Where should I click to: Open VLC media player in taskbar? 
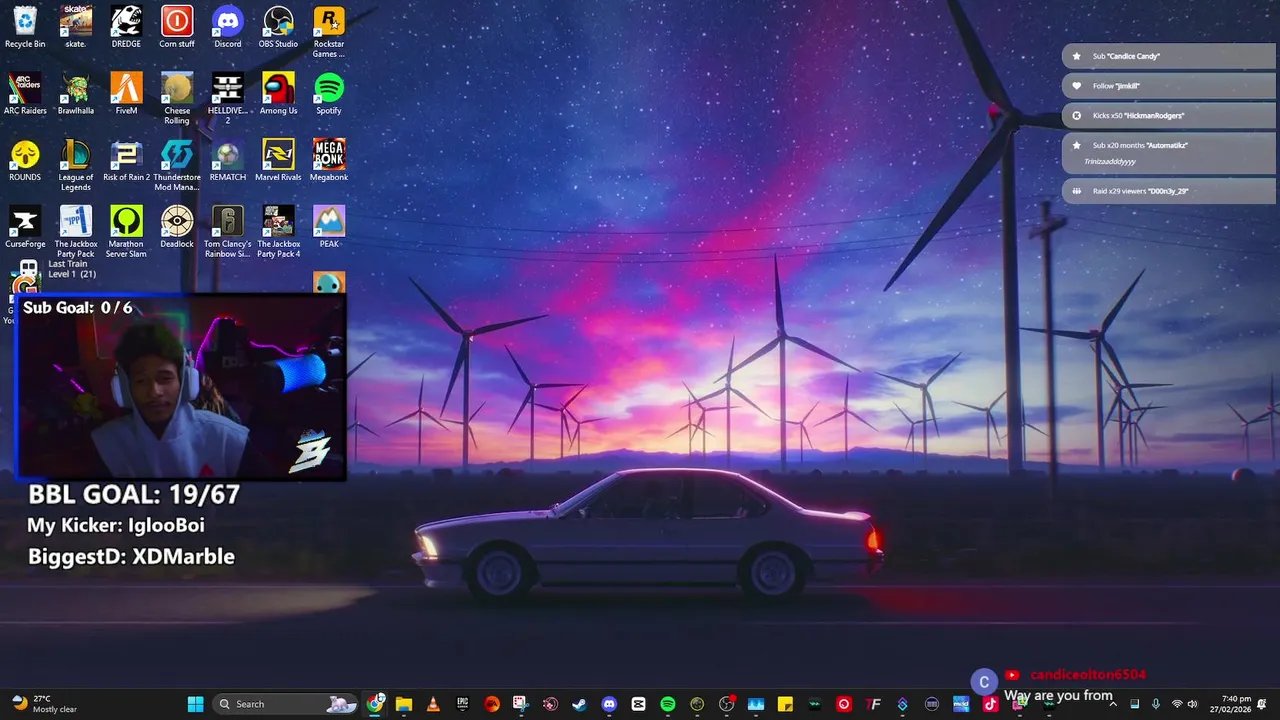click(433, 704)
